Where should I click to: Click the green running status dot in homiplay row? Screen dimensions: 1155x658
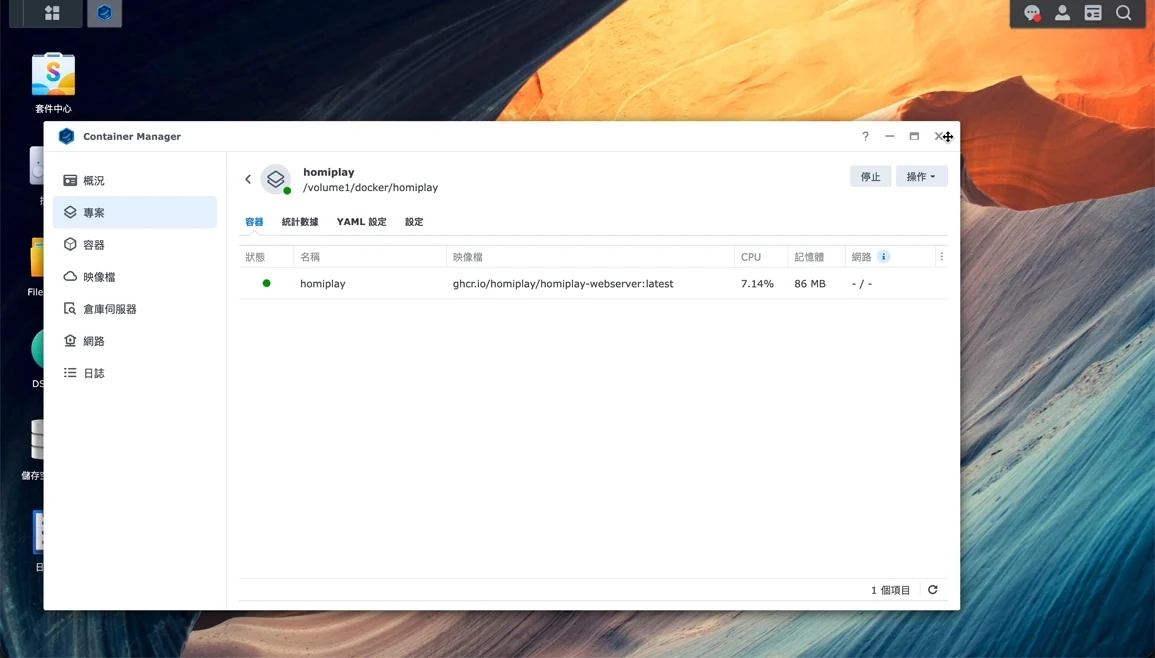click(x=267, y=283)
